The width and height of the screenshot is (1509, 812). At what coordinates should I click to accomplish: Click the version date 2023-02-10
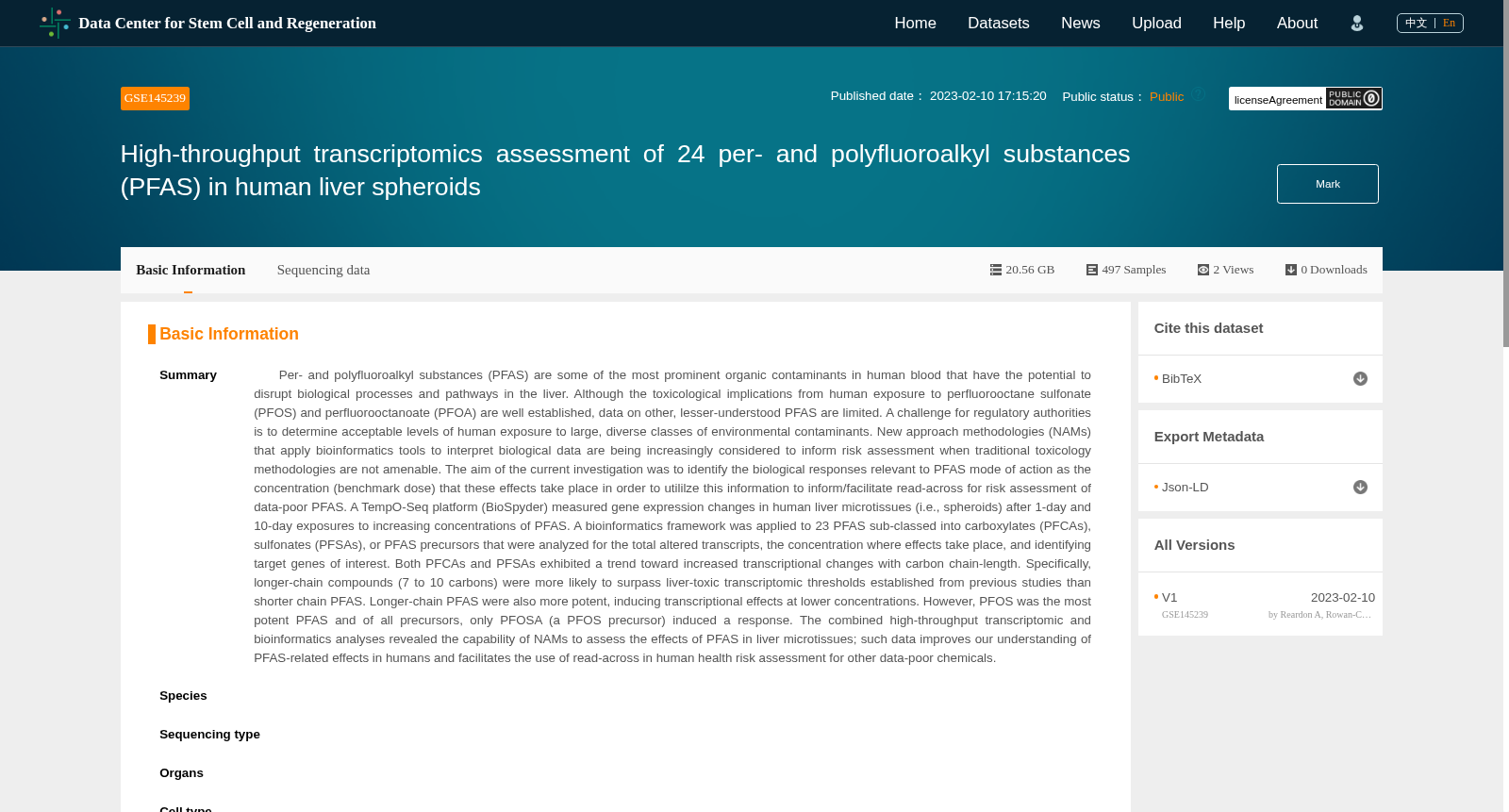pyautogui.click(x=1342, y=597)
